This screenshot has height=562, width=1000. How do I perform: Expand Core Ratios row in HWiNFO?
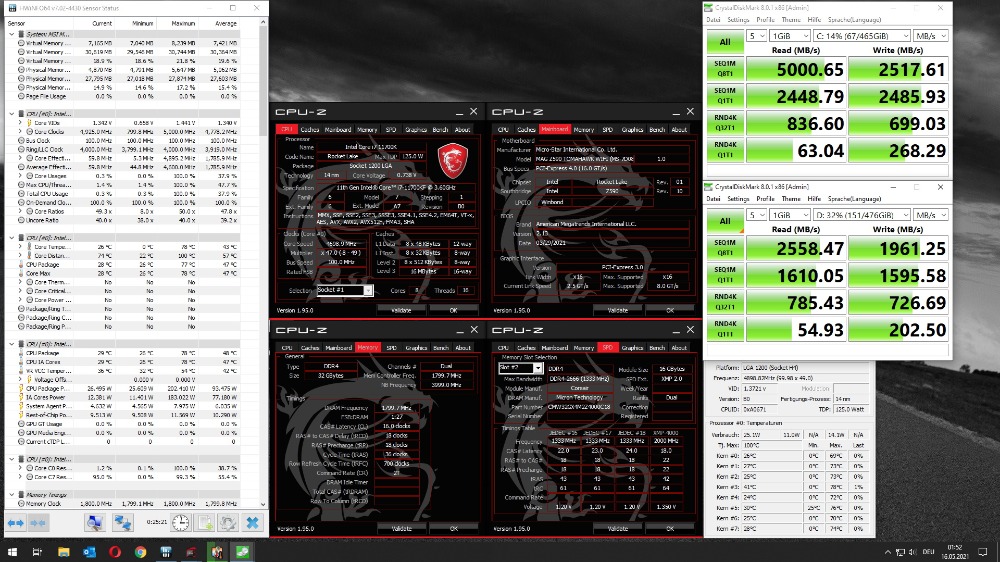tap(20, 211)
